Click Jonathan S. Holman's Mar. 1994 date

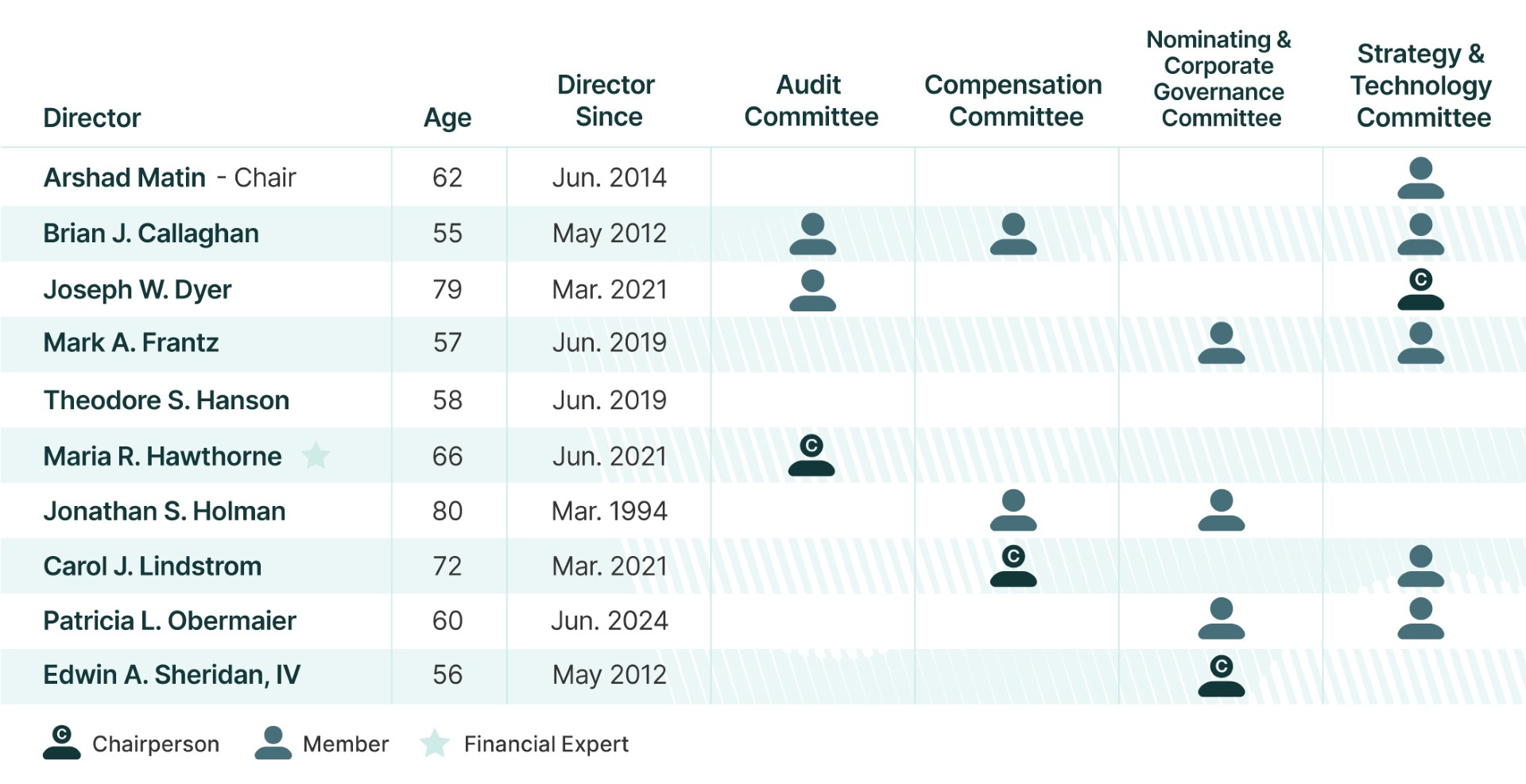(x=610, y=511)
